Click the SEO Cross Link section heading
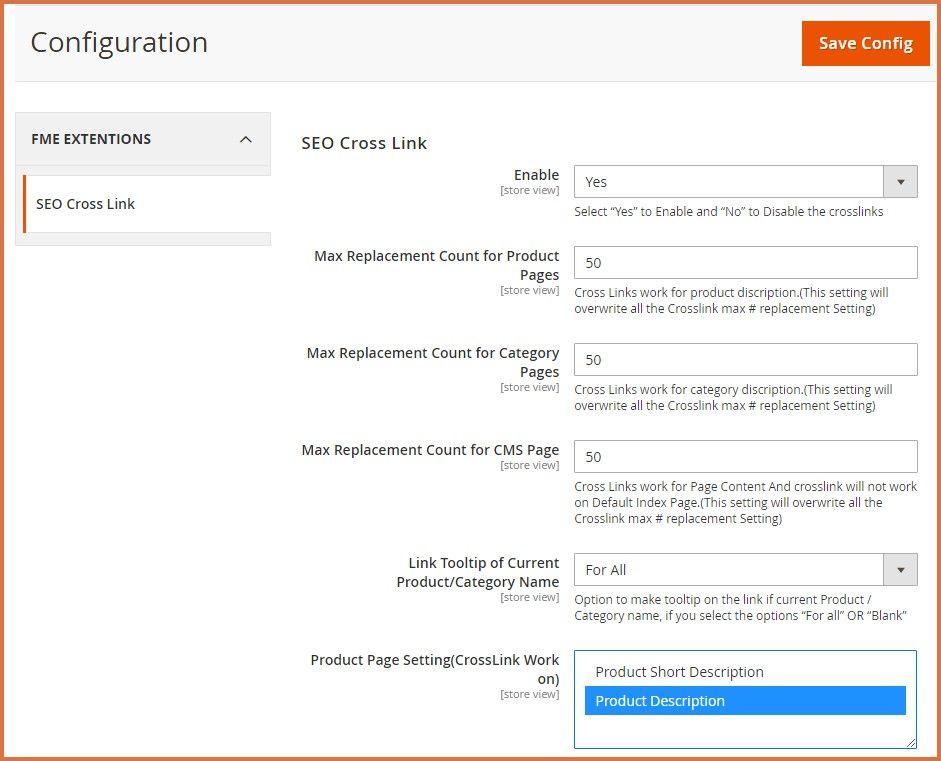The height and width of the screenshot is (761, 941). click(364, 143)
